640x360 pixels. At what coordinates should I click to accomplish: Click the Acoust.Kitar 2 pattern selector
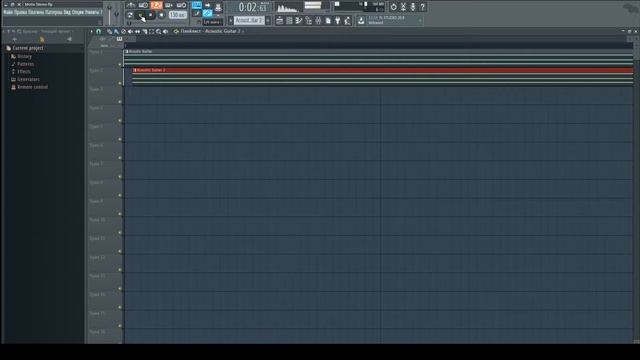coord(249,20)
